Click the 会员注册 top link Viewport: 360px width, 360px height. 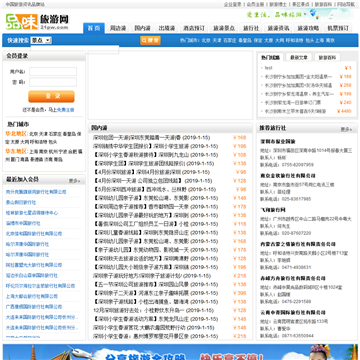255,4
